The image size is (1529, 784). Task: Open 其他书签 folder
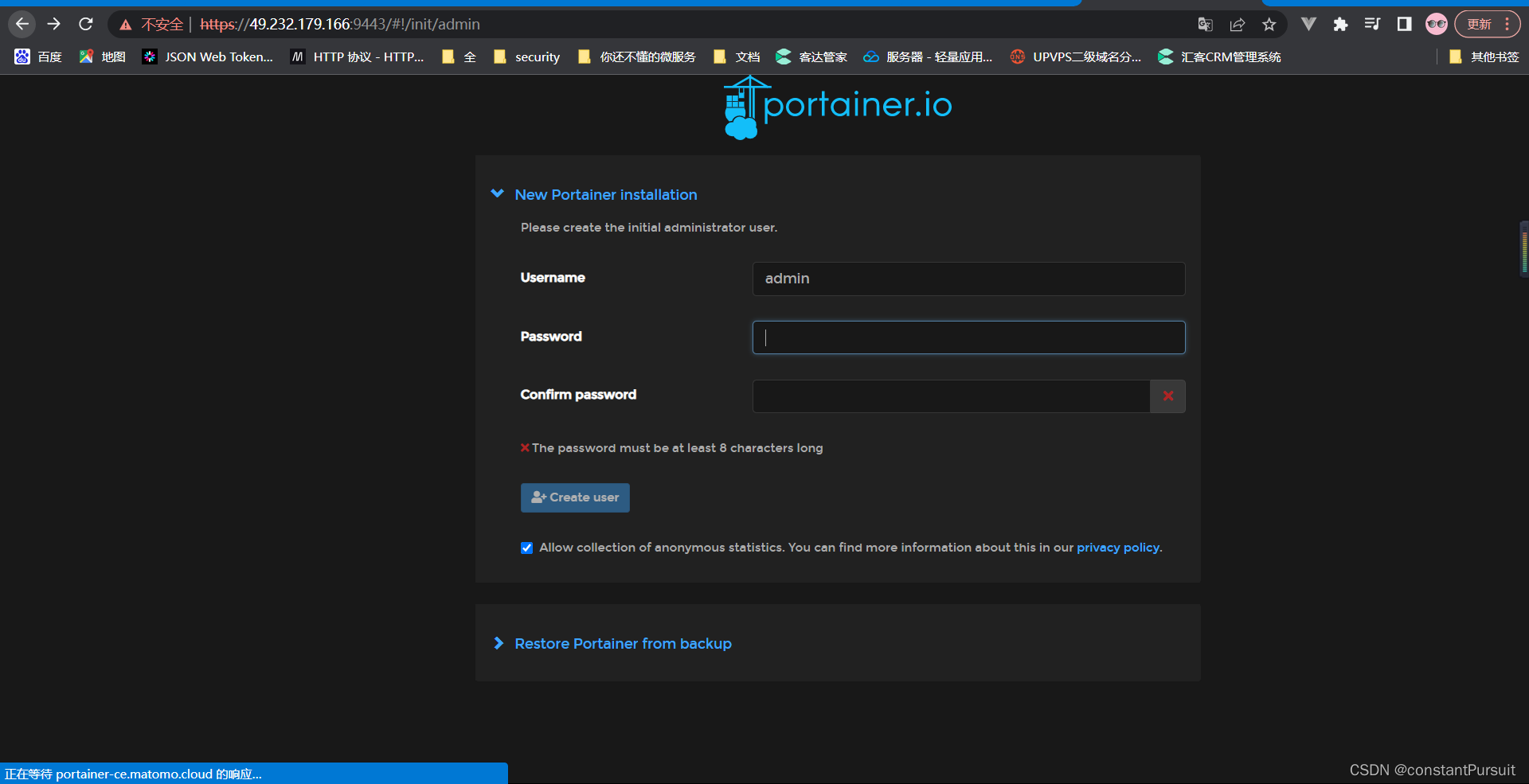coord(1484,57)
